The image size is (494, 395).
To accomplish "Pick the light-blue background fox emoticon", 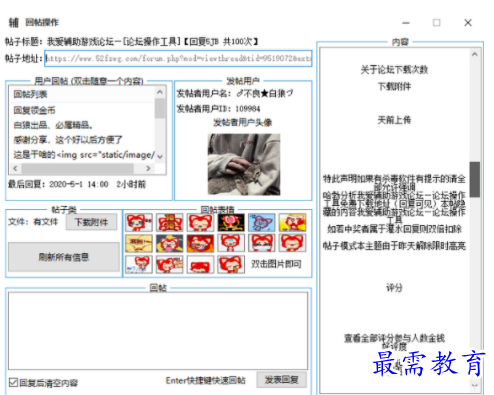I will coord(262,222).
